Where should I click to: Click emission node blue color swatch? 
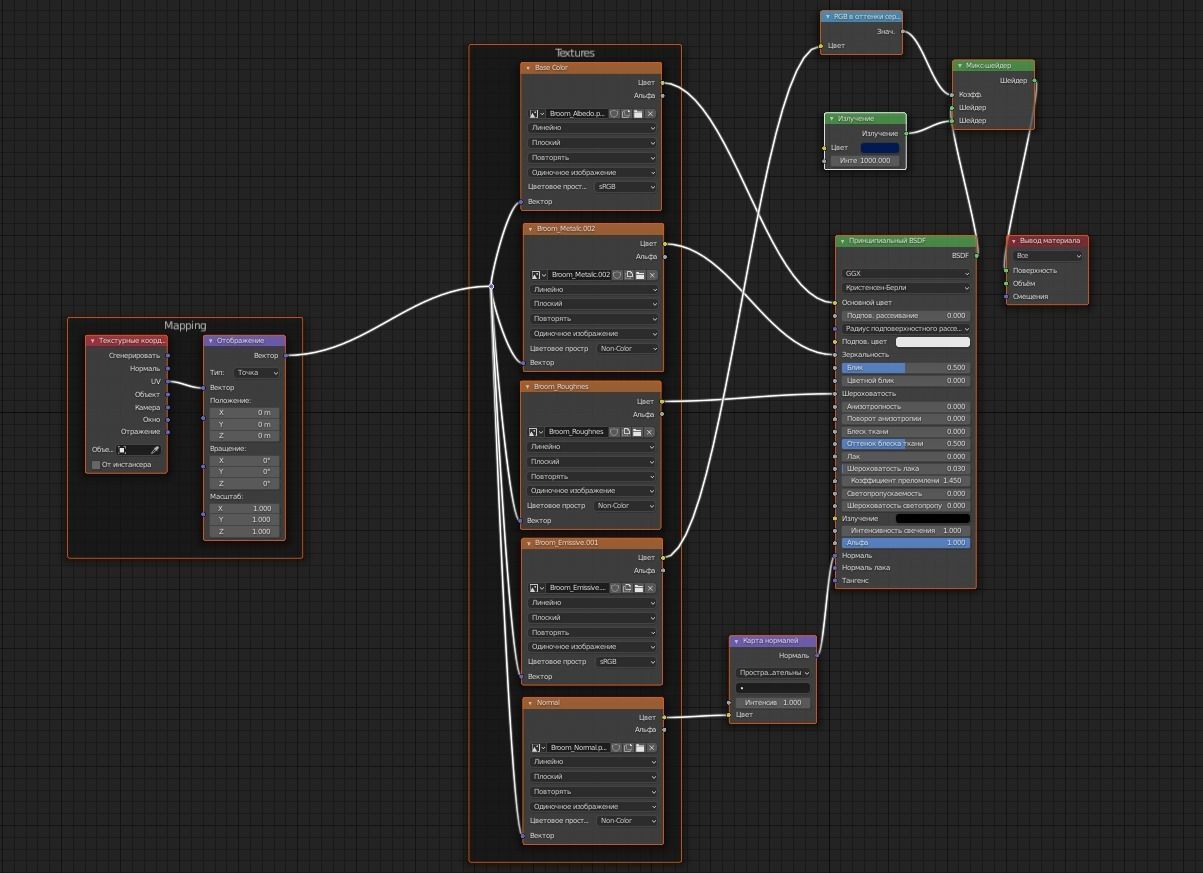click(x=880, y=148)
